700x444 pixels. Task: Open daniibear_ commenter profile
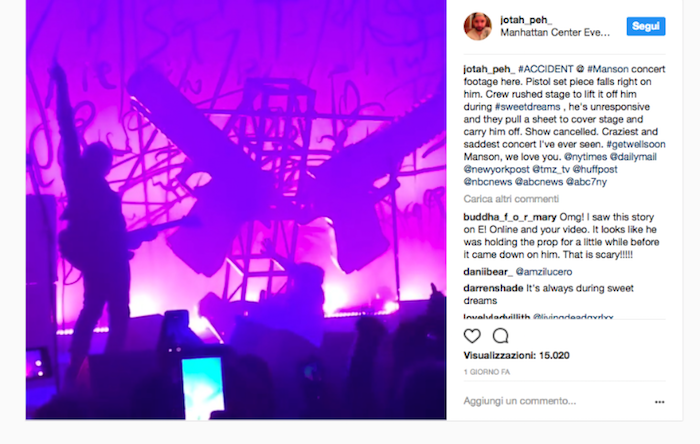[488, 272]
